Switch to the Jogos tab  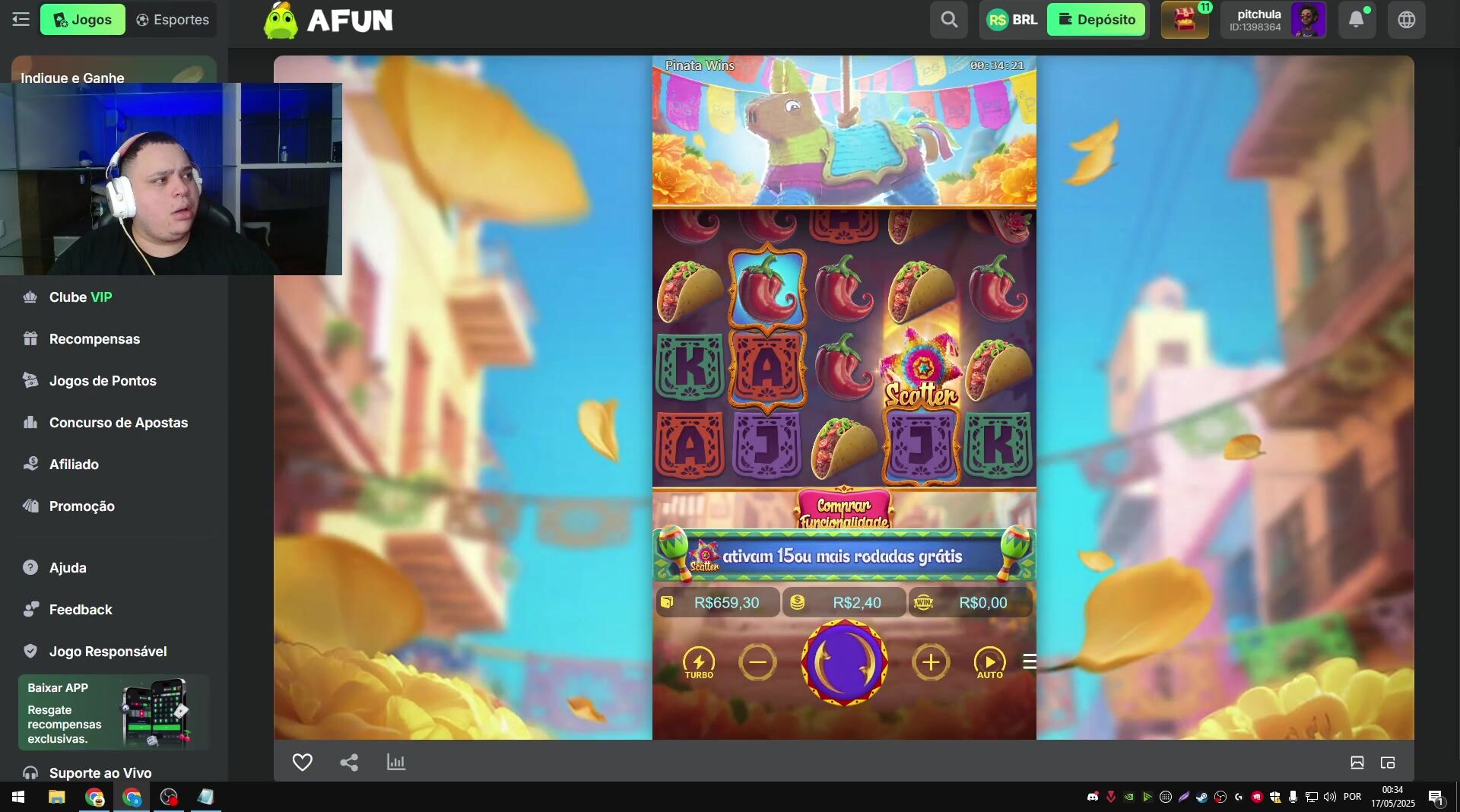83,20
